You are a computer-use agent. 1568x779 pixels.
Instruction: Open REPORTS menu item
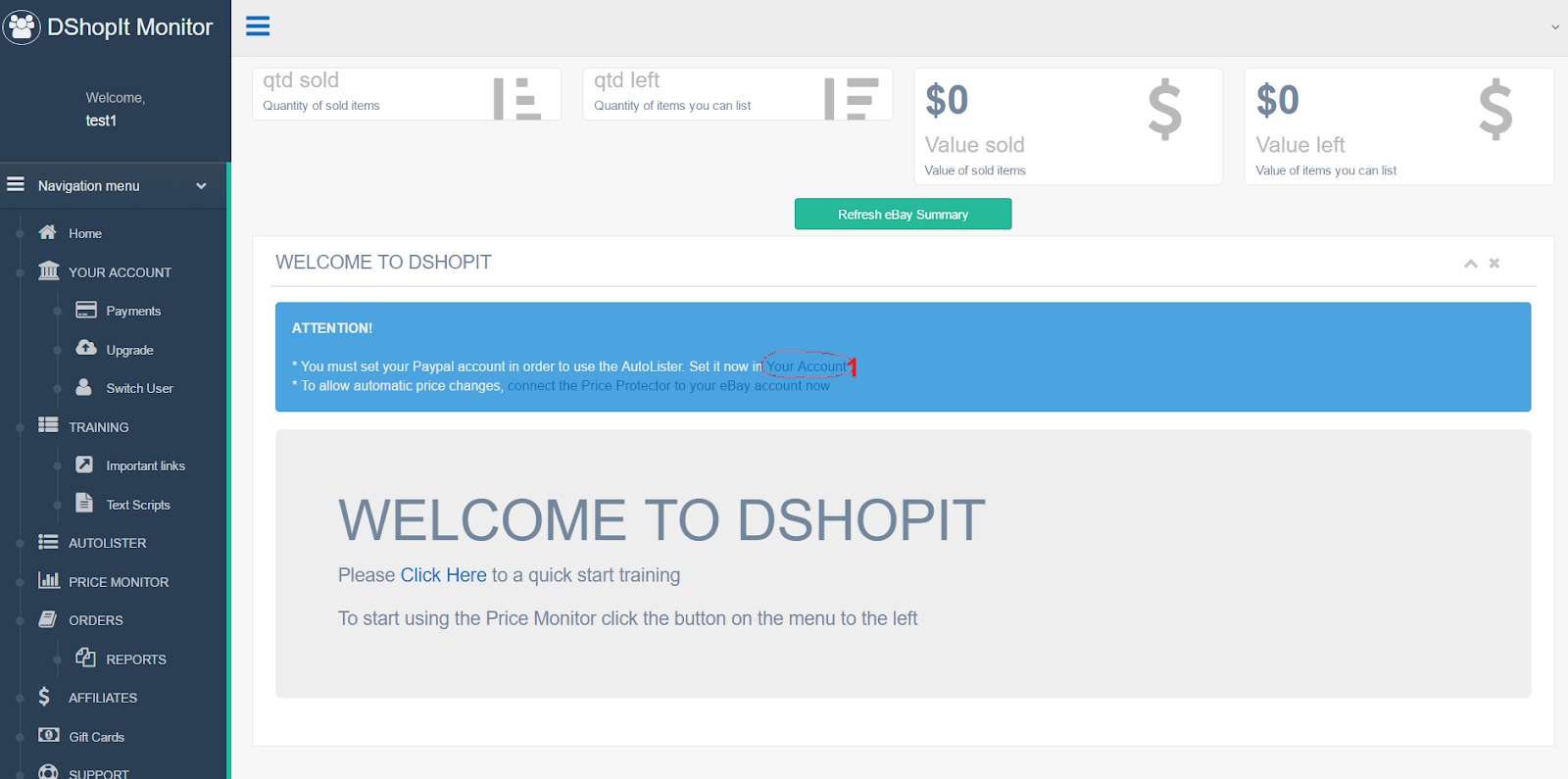136,659
